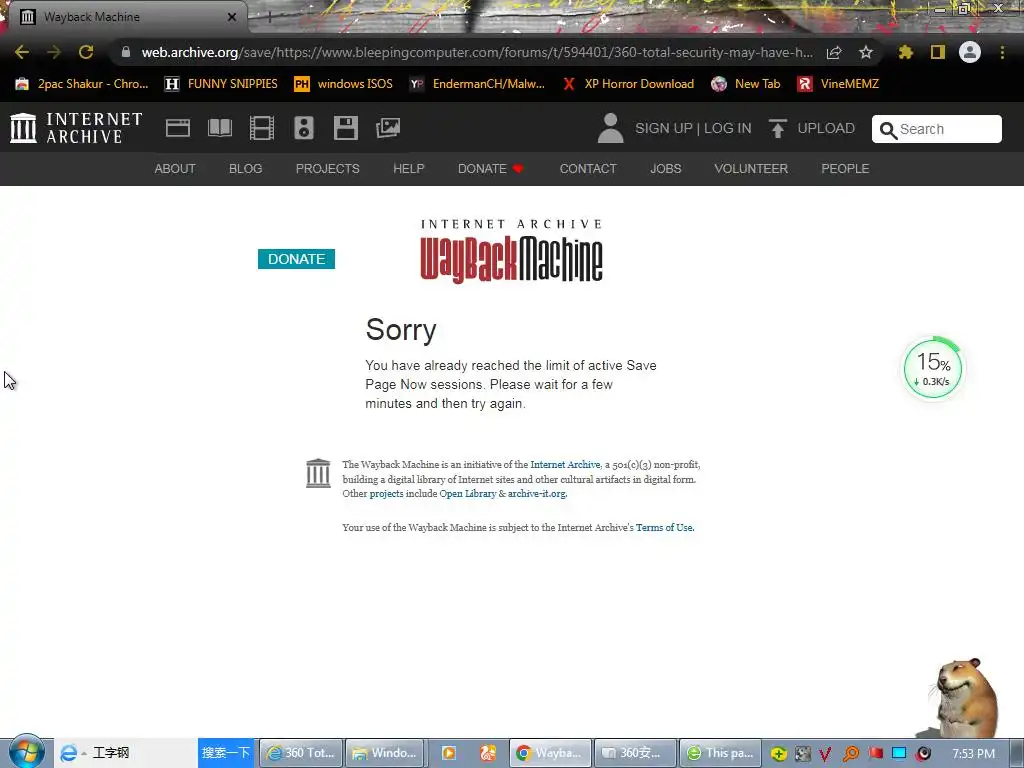Follow the archive-it.org link
The image size is (1024, 768).
(537, 494)
